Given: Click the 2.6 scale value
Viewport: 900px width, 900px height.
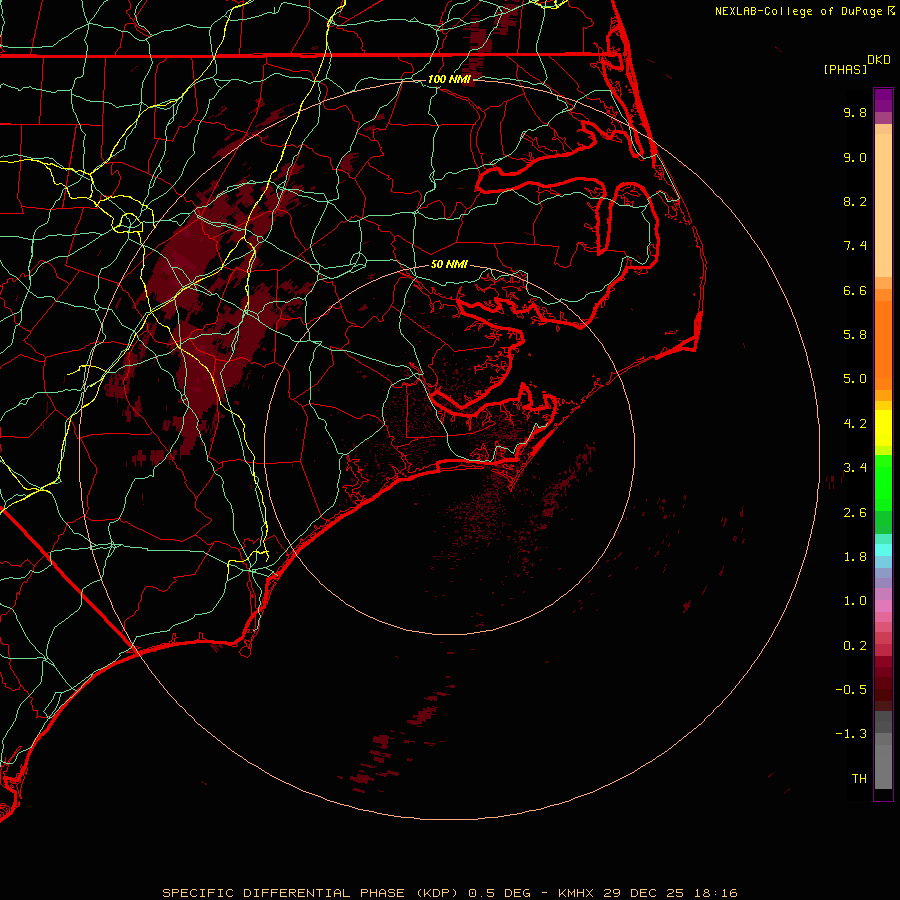Looking at the screenshot, I should pos(855,513).
